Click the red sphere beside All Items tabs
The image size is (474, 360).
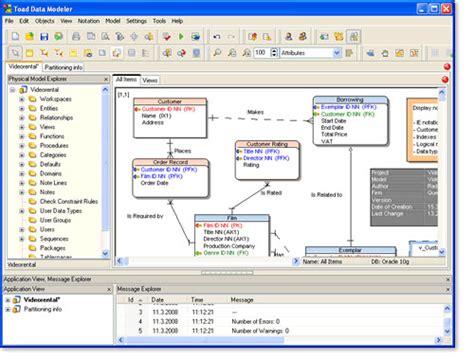(x=445, y=79)
